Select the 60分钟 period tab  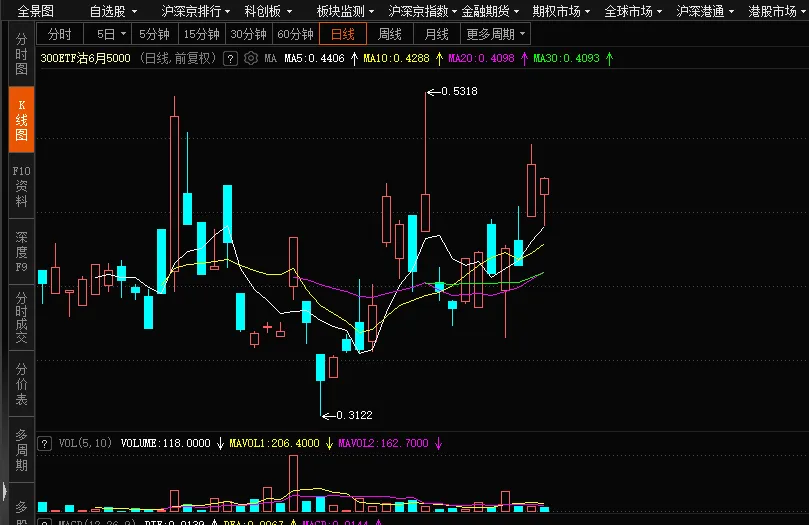(296, 34)
